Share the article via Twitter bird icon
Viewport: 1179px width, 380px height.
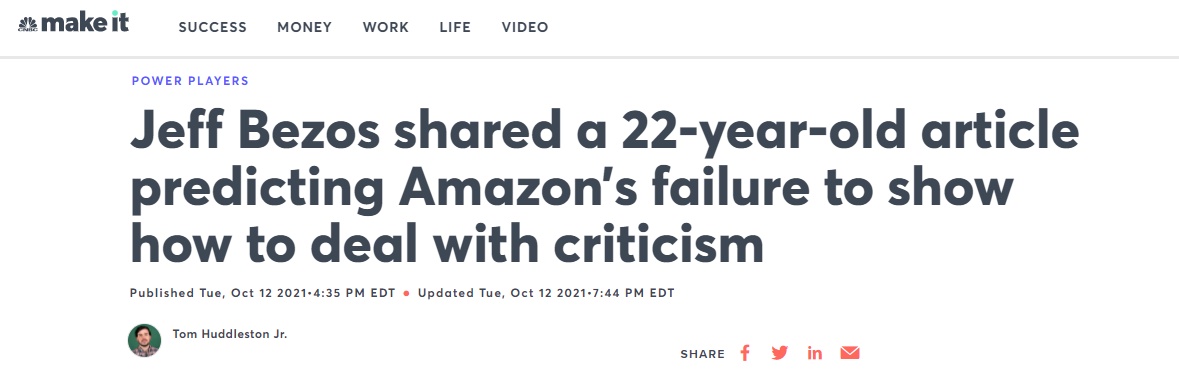coord(780,353)
